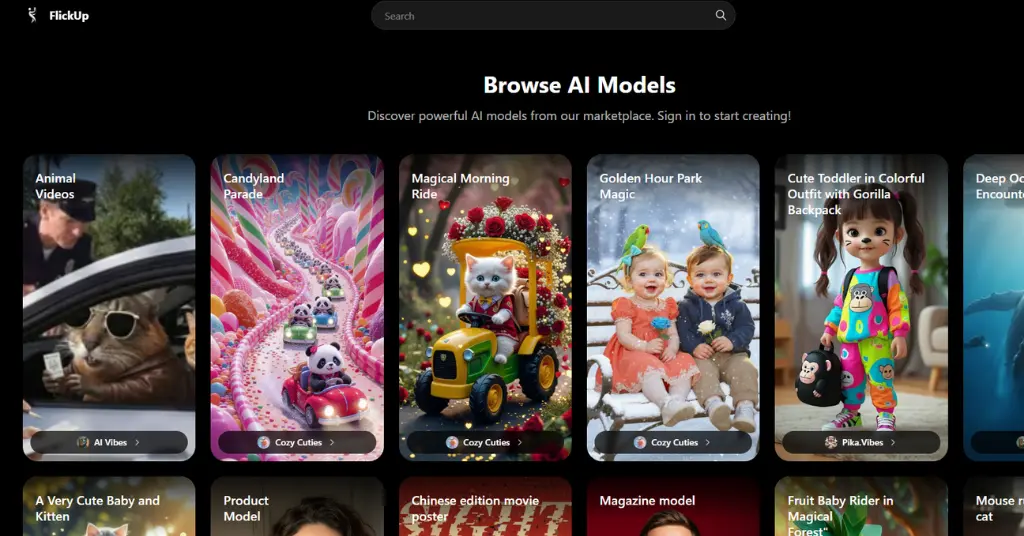Select the Magical Morning Ride thumbnail
Viewport: 1024px width, 536px height.
point(485,307)
